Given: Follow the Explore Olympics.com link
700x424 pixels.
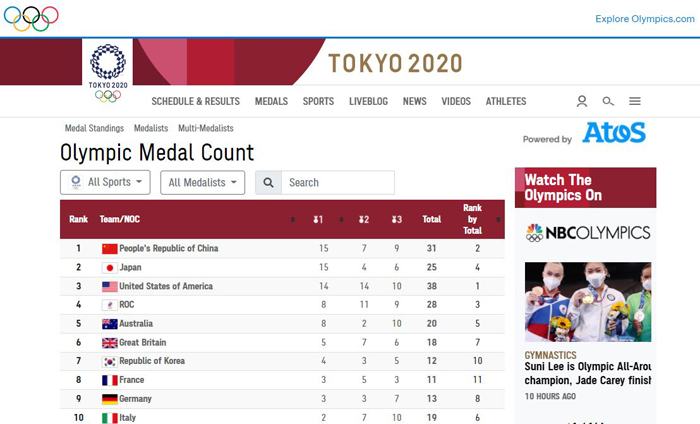Looking at the screenshot, I should point(645,19).
